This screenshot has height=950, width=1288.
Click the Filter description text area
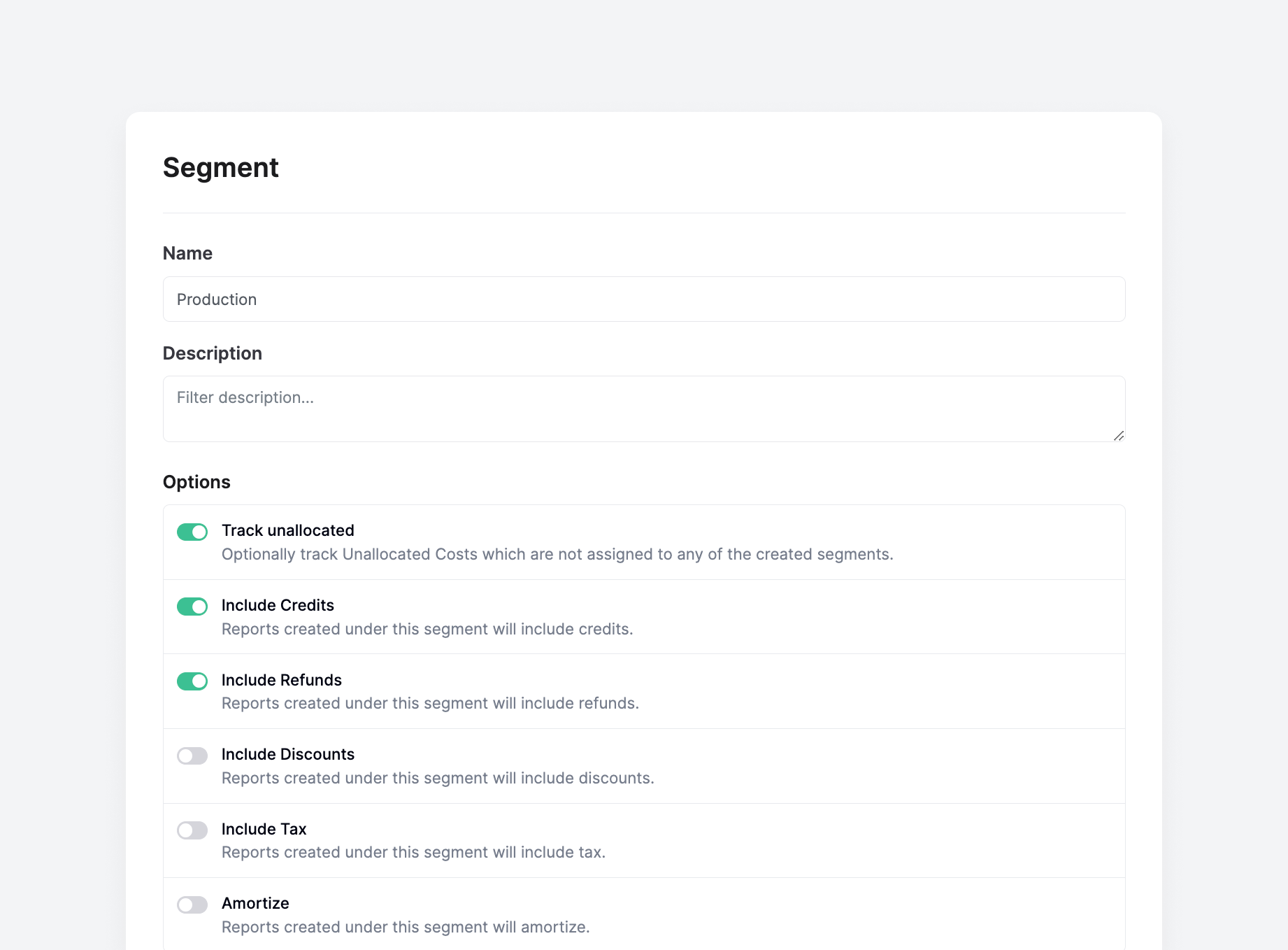pyautogui.click(x=489, y=409)
